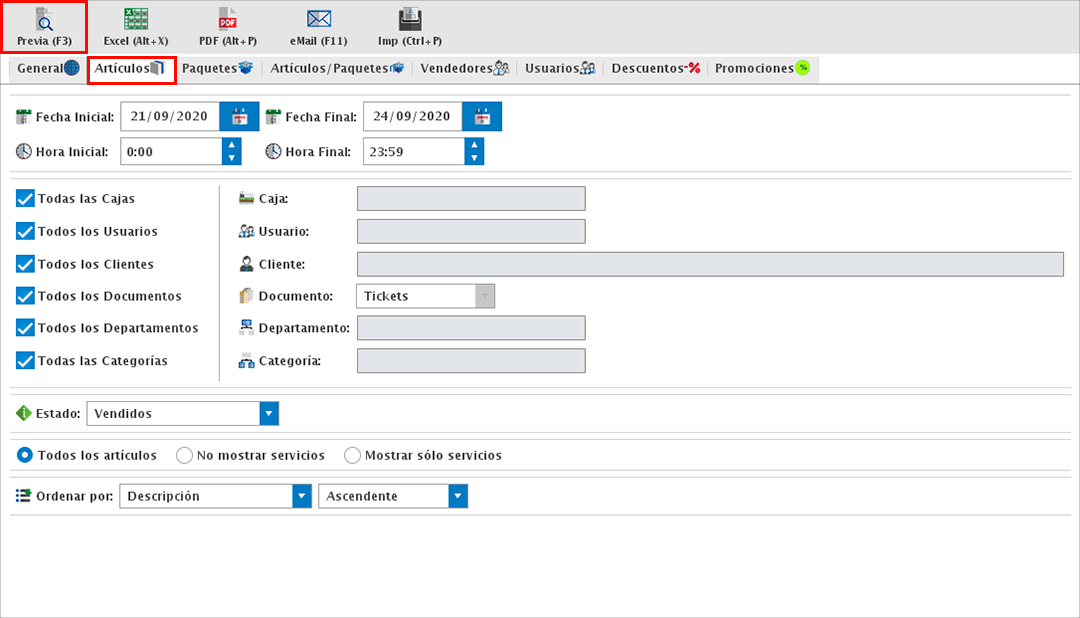Viewport: 1080px width, 618px height.
Task: Open calendar picker for Fecha Inicial
Action: click(x=239, y=117)
